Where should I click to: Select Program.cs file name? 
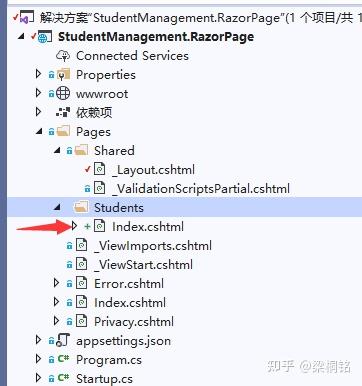coord(109,360)
